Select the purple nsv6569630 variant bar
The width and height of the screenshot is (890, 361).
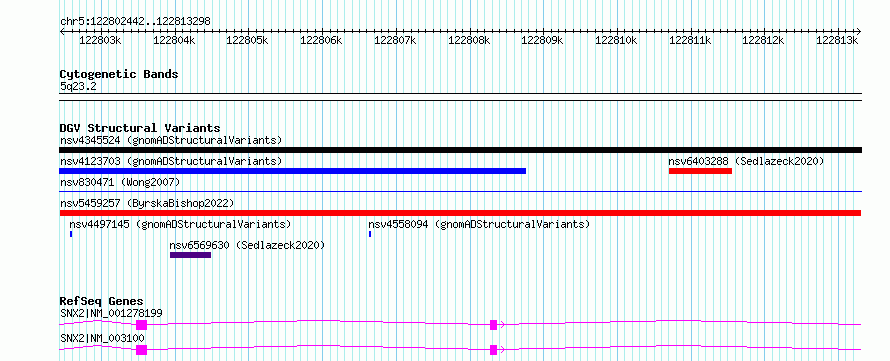coord(190,255)
